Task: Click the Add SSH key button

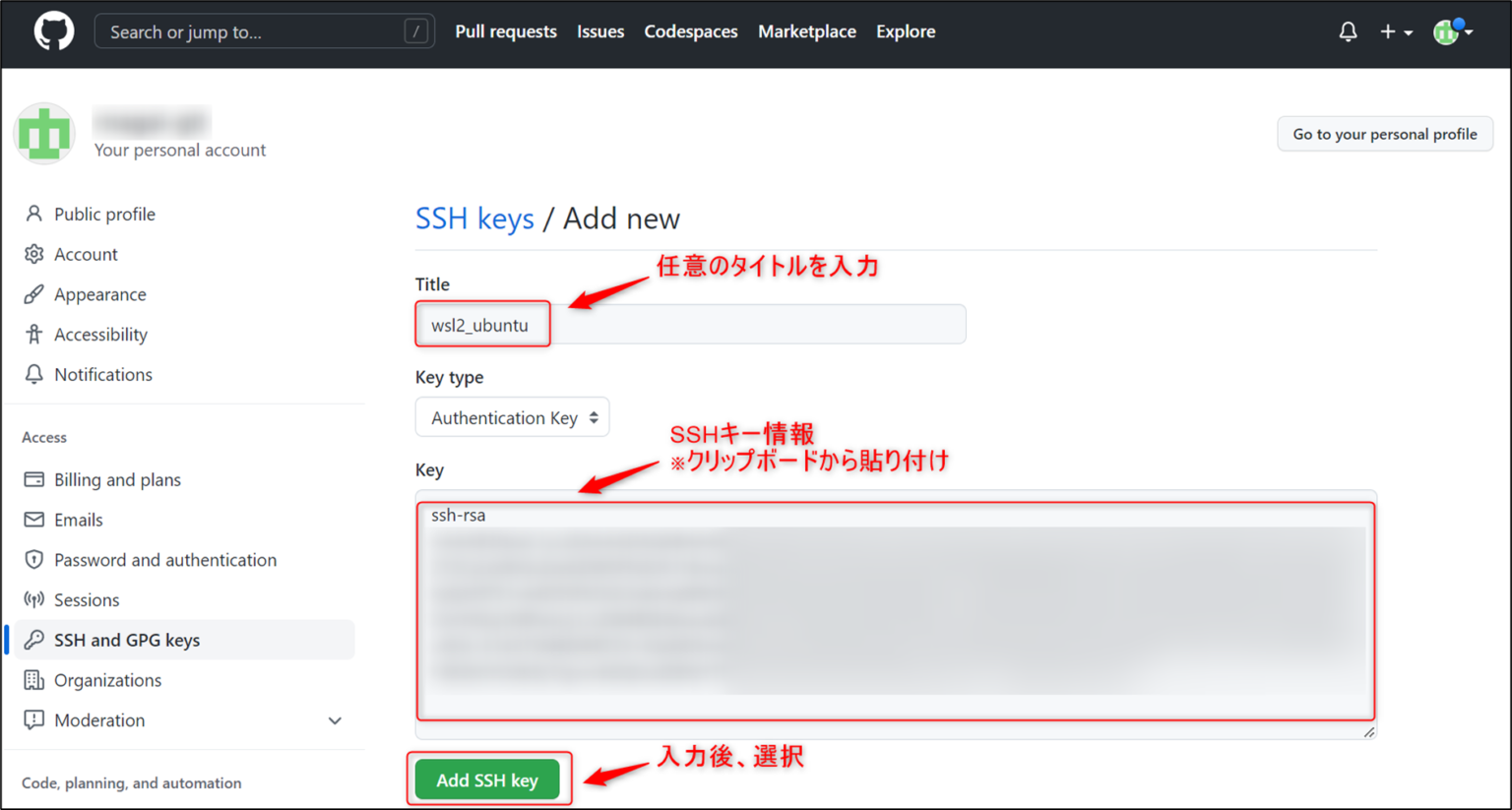Action: click(488, 779)
